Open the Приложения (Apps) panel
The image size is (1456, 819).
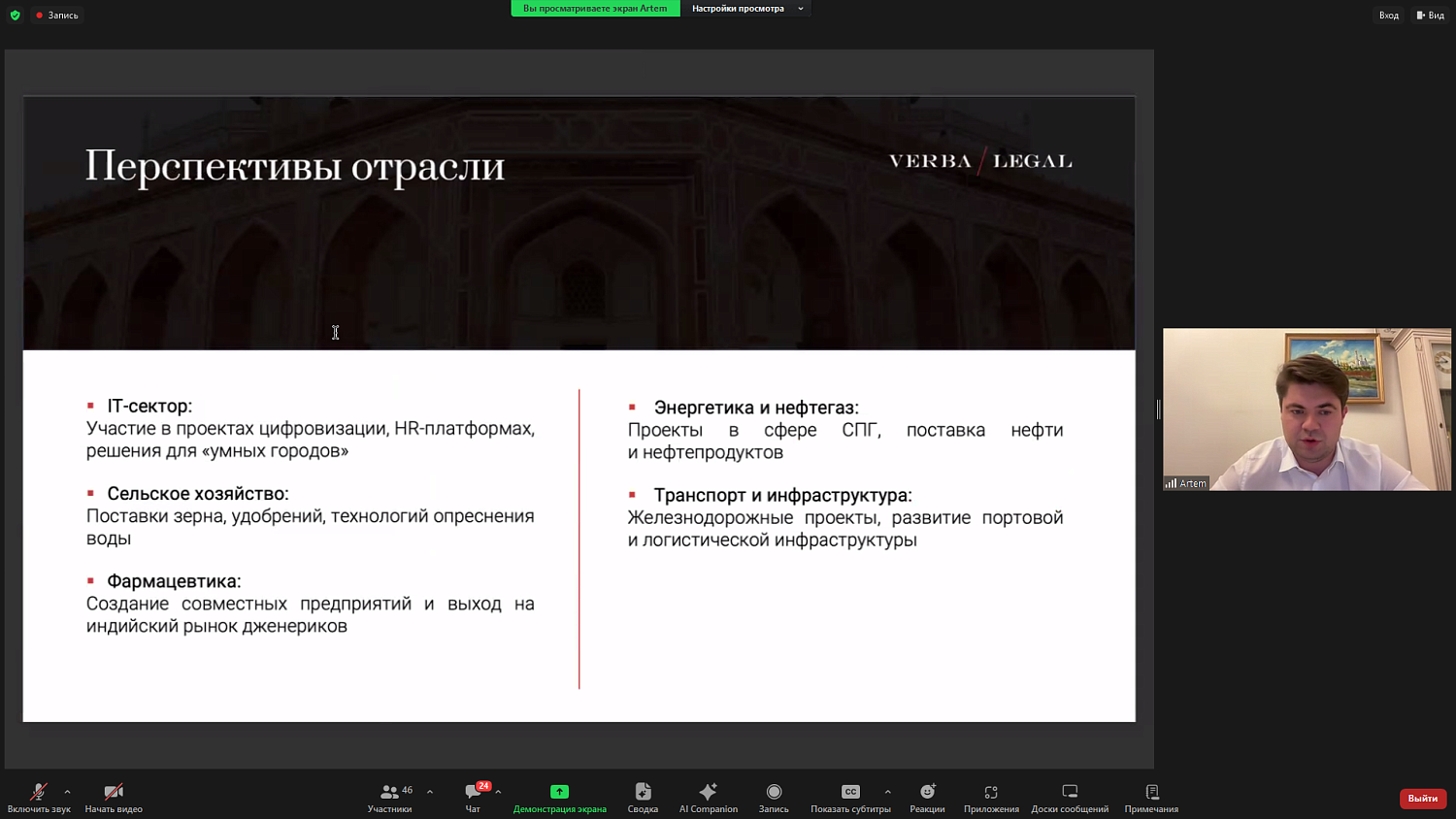pos(990,796)
